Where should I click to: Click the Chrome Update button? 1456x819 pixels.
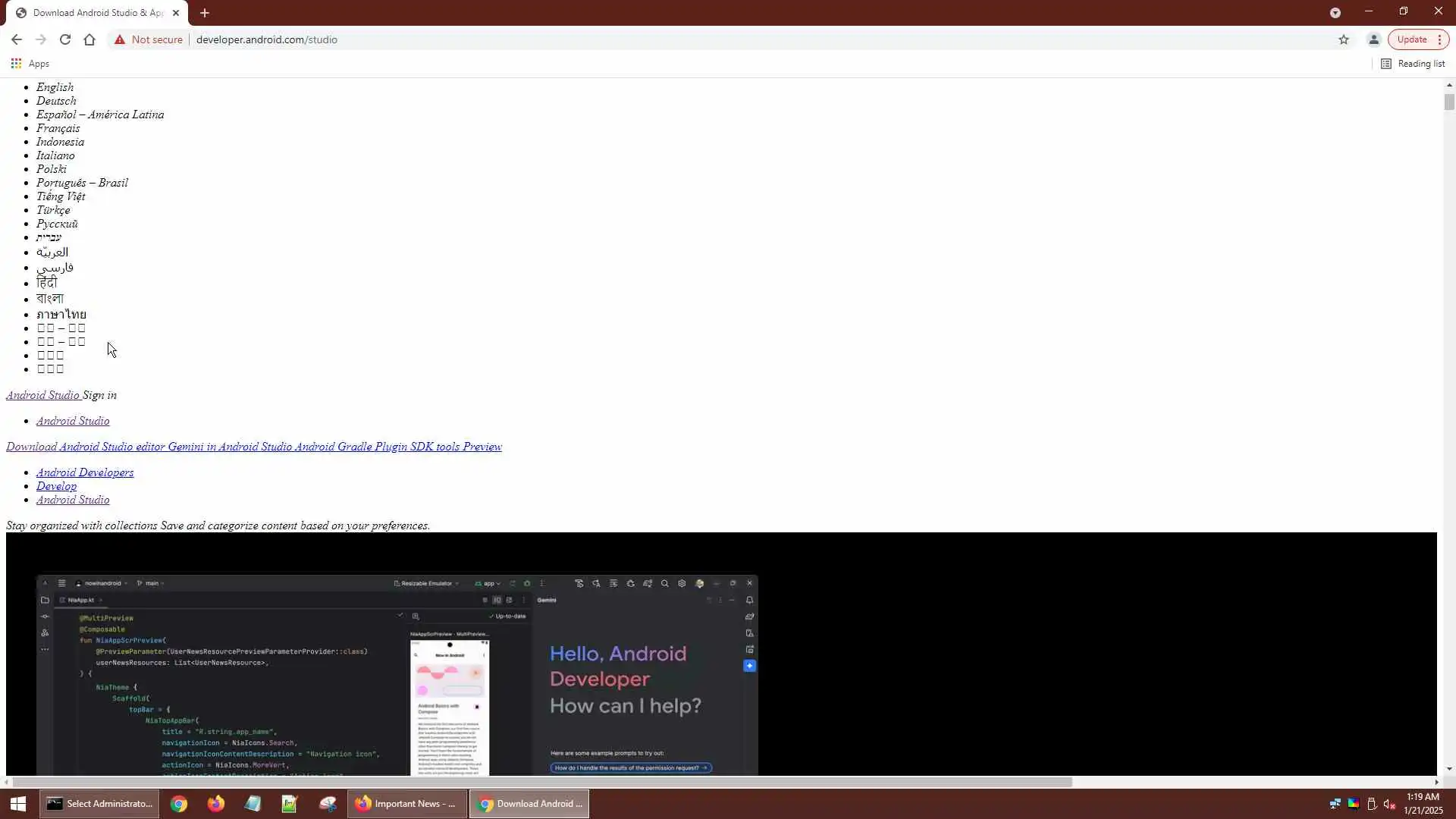[1411, 39]
